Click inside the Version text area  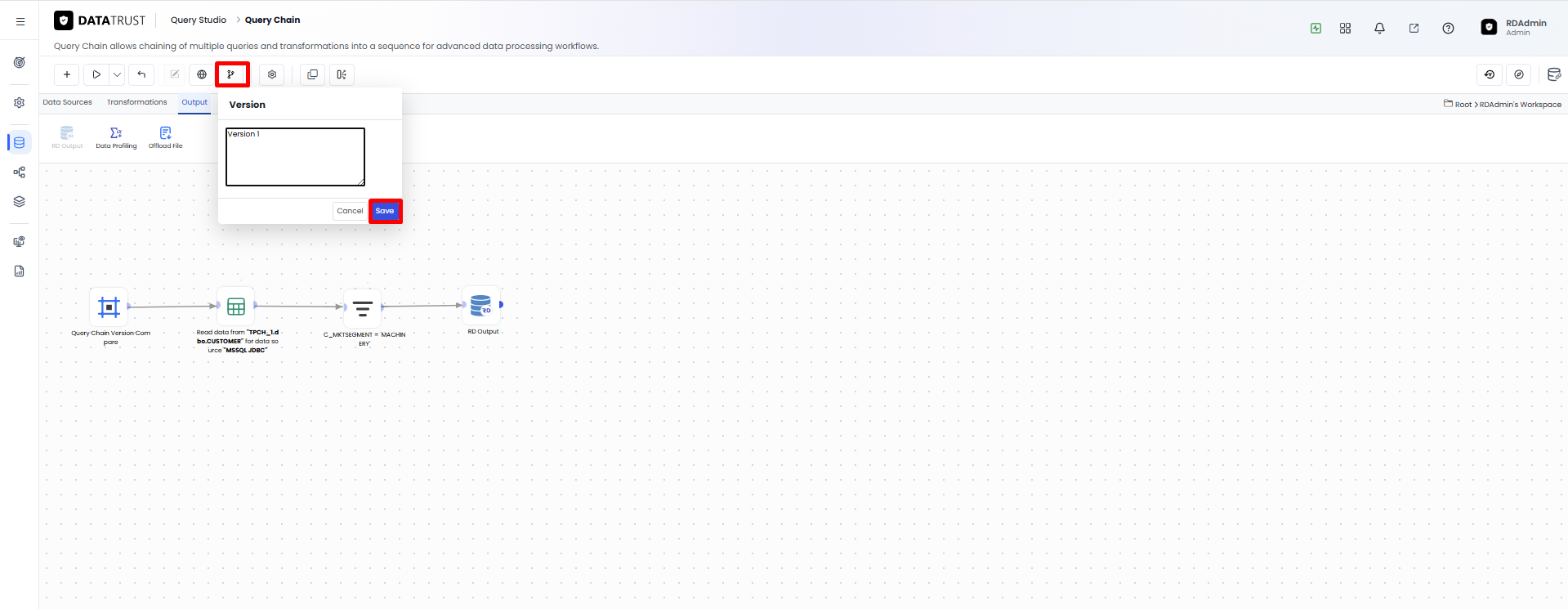point(295,156)
